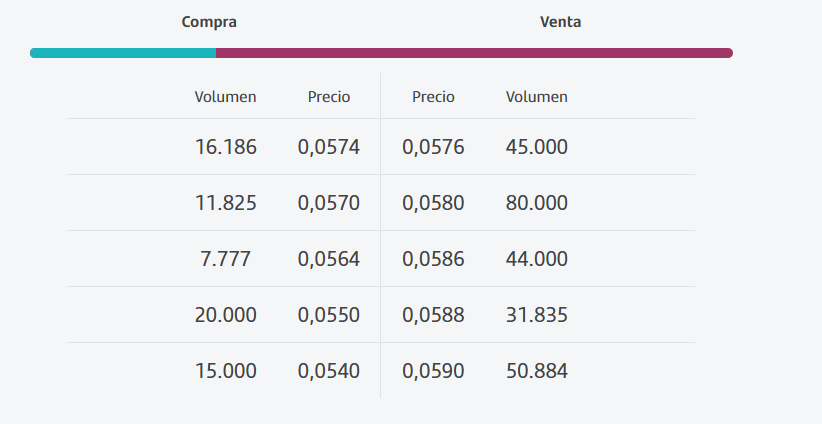Select the Venta label
822x424 pixels.
[560, 22]
